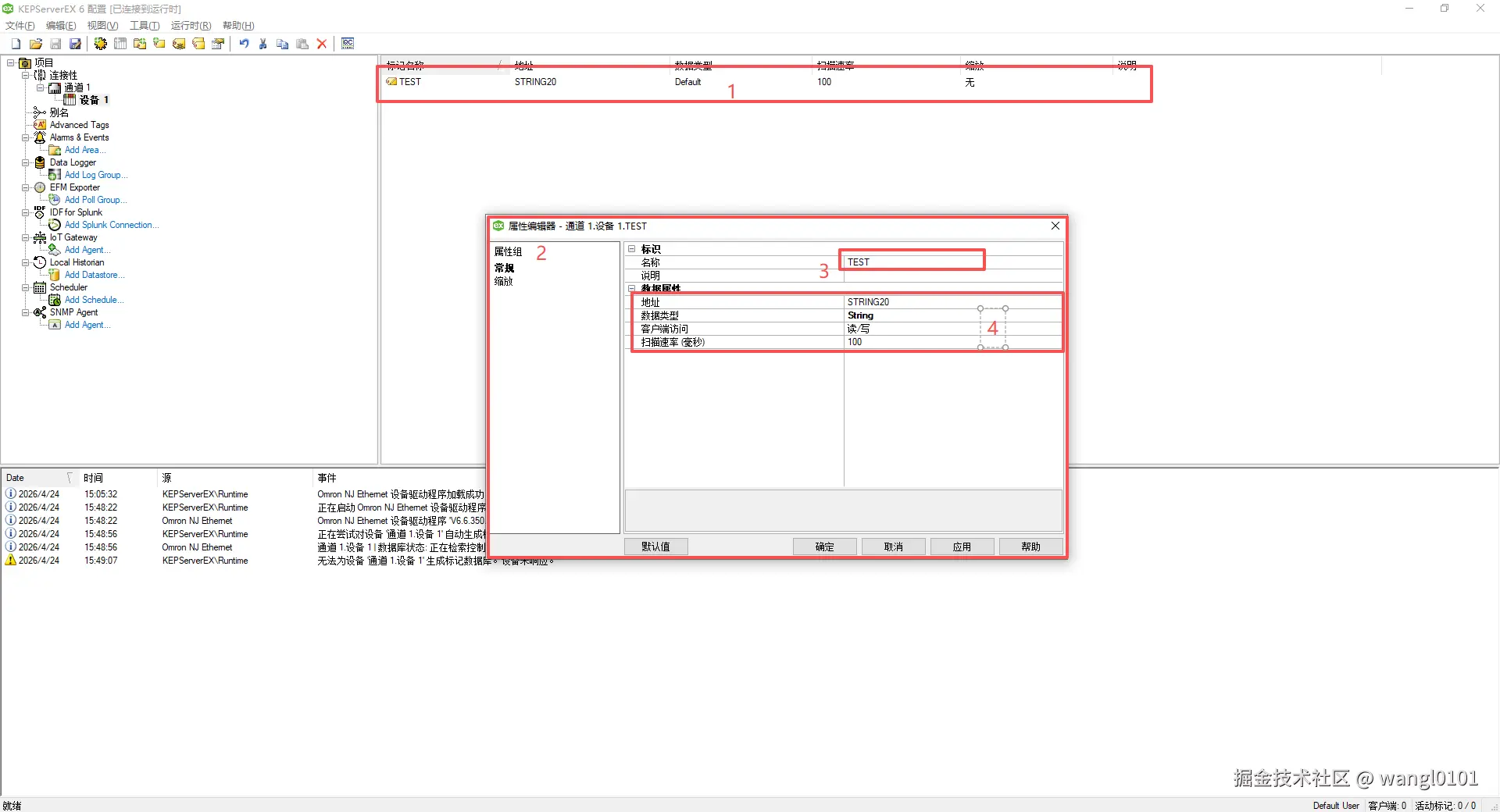Click the New Tag toolbar icon
This screenshot has width=1500, height=812.
pos(159,44)
